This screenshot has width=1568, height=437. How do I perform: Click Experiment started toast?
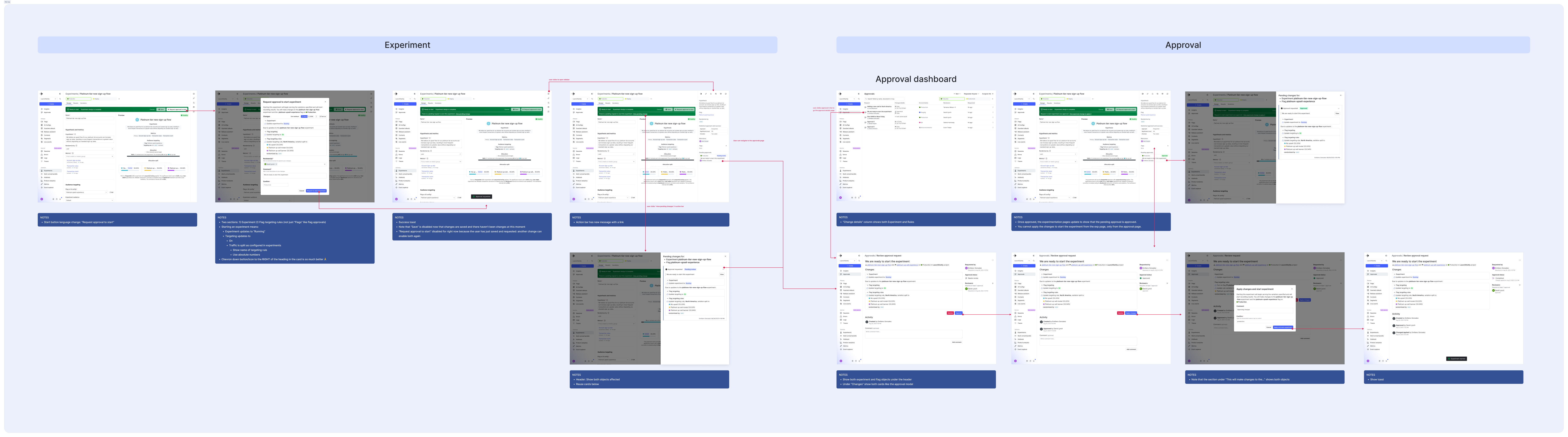(1457, 359)
